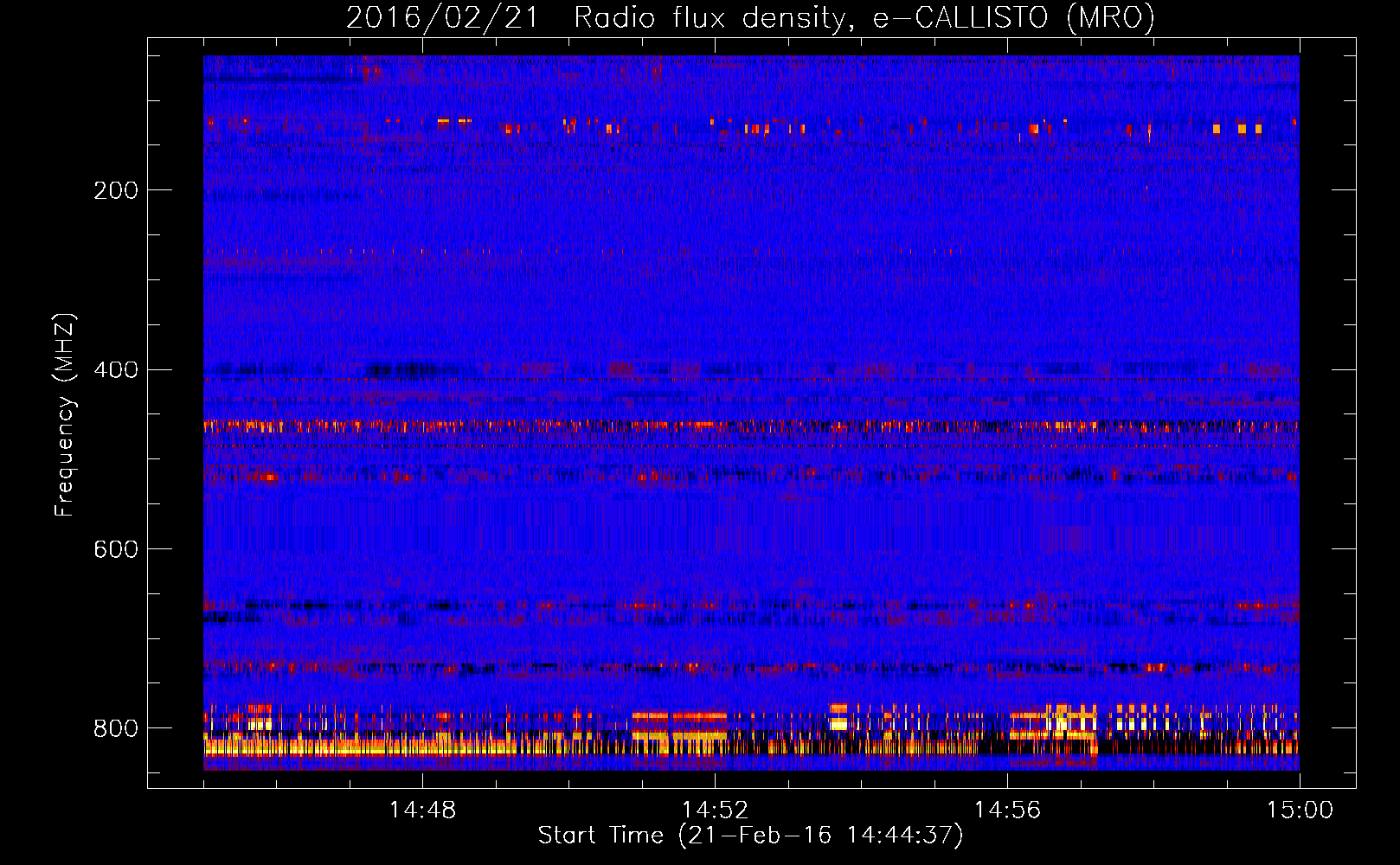Click the 14:52 time tick label
This screenshot has width=1400, height=865.
(x=715, y=811)
